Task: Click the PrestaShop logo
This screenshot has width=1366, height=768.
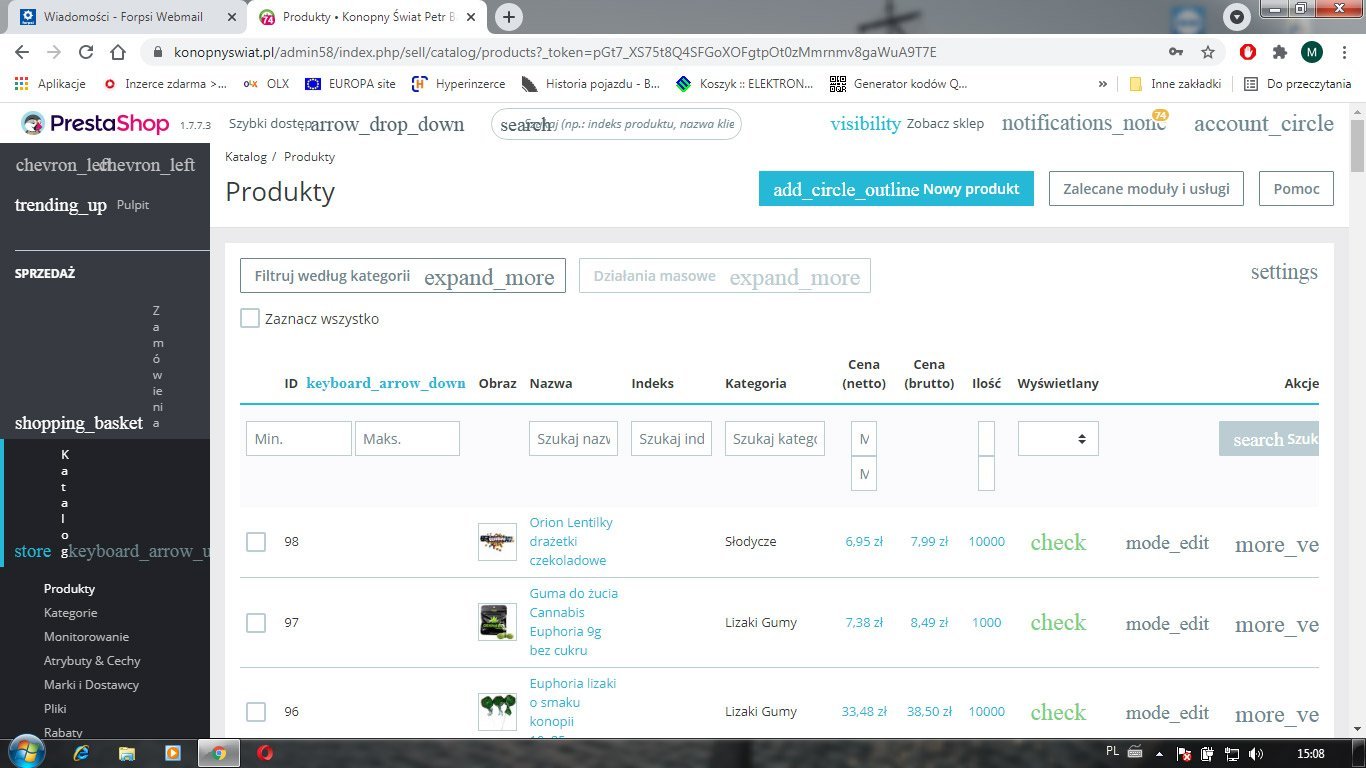Action: (x=95, y=124)
